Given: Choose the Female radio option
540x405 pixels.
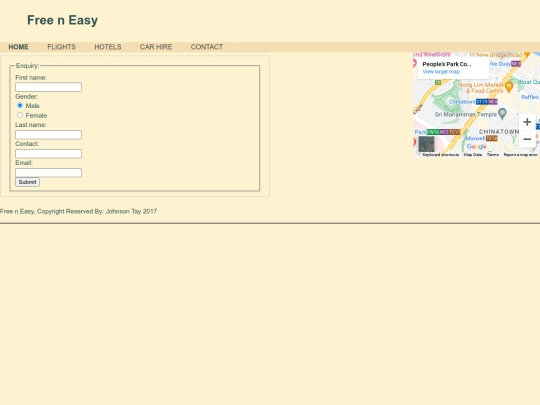Looking at the screenshot, I should [20, 115].
